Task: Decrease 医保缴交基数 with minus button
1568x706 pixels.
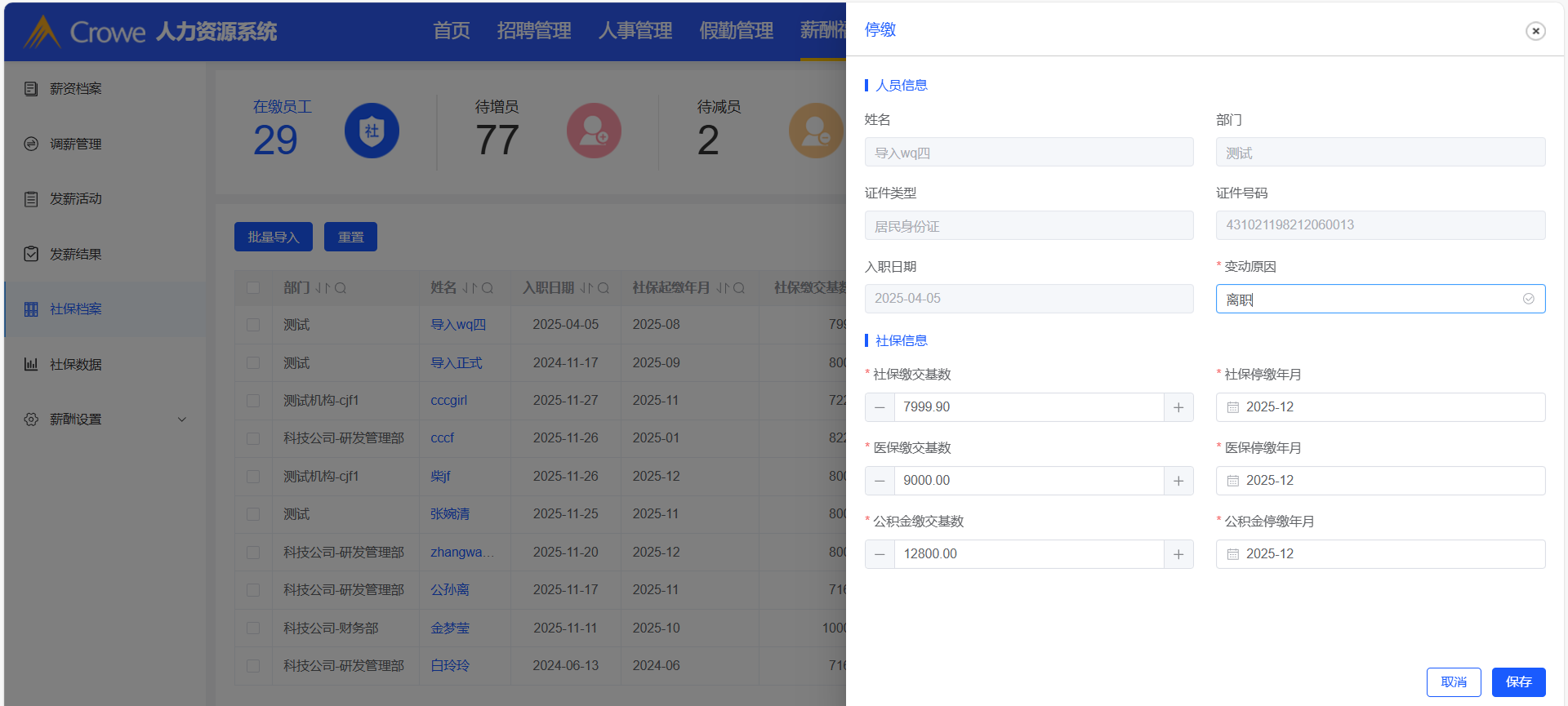Action: point(880,481)
